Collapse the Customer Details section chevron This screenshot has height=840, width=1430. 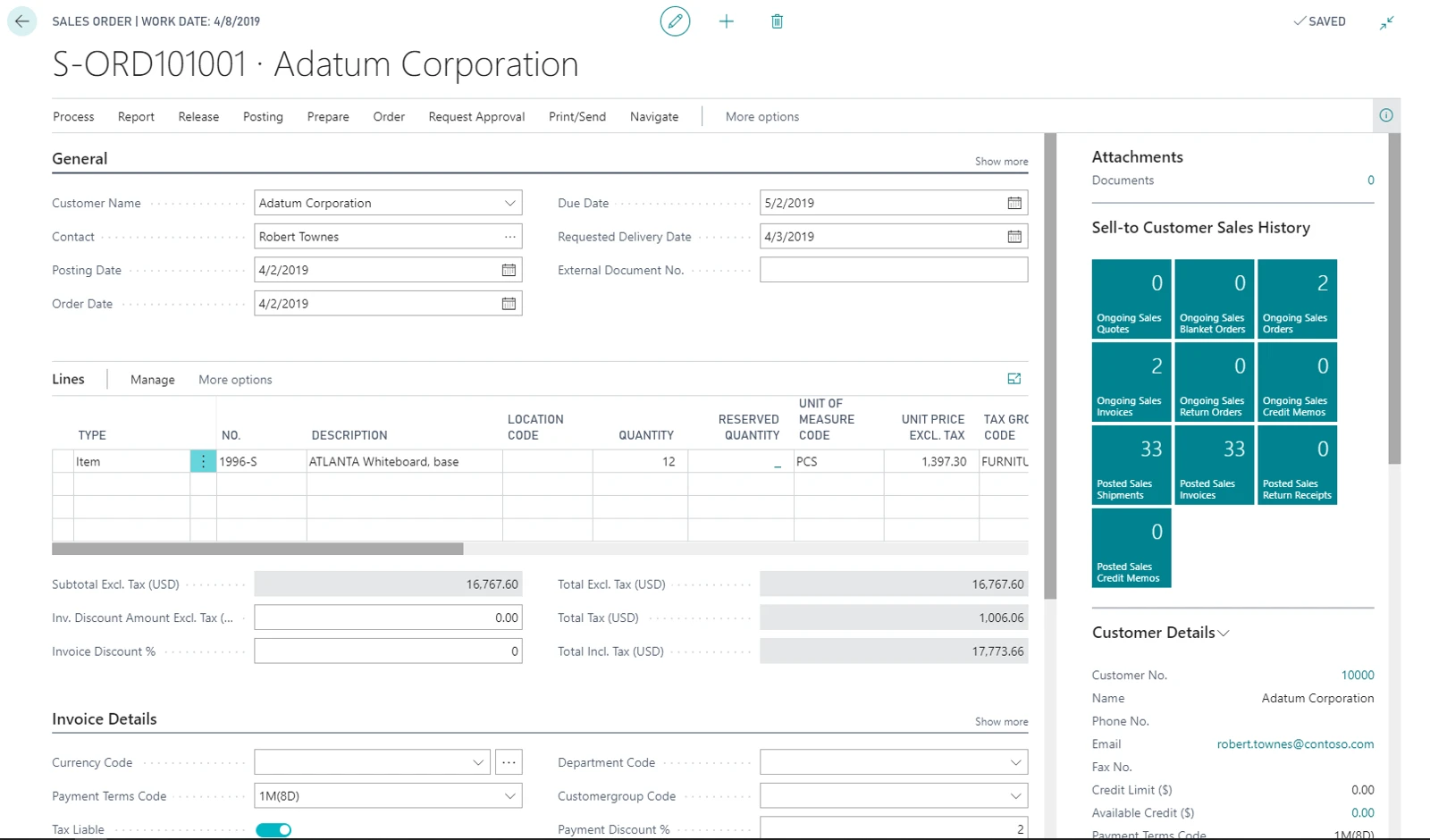point(1224,633)
